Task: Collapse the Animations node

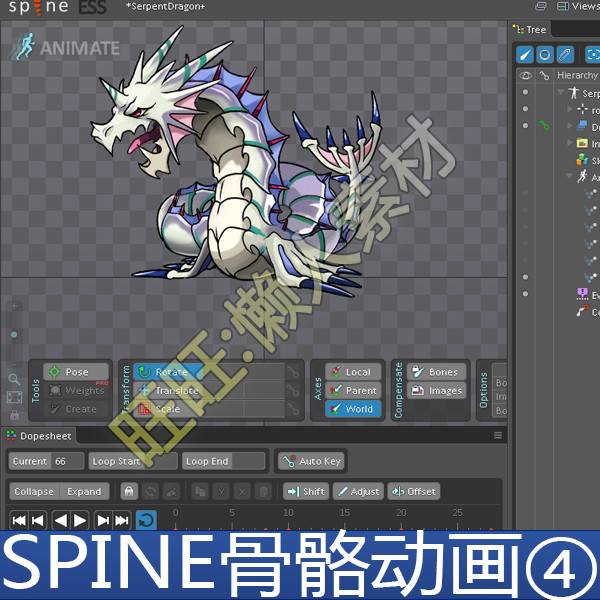Action: (x=570, y=176)
